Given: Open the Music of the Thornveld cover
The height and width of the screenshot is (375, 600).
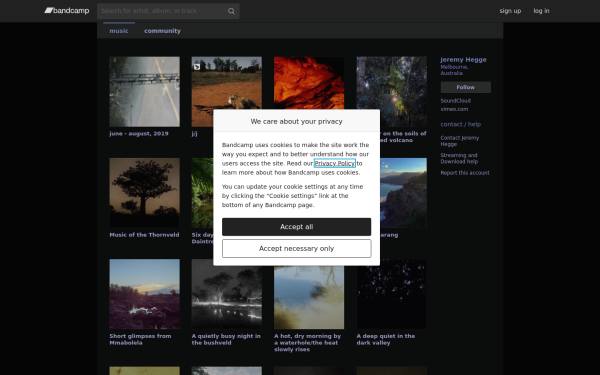Looking at the screenshot, I should [x=144, y=193].
